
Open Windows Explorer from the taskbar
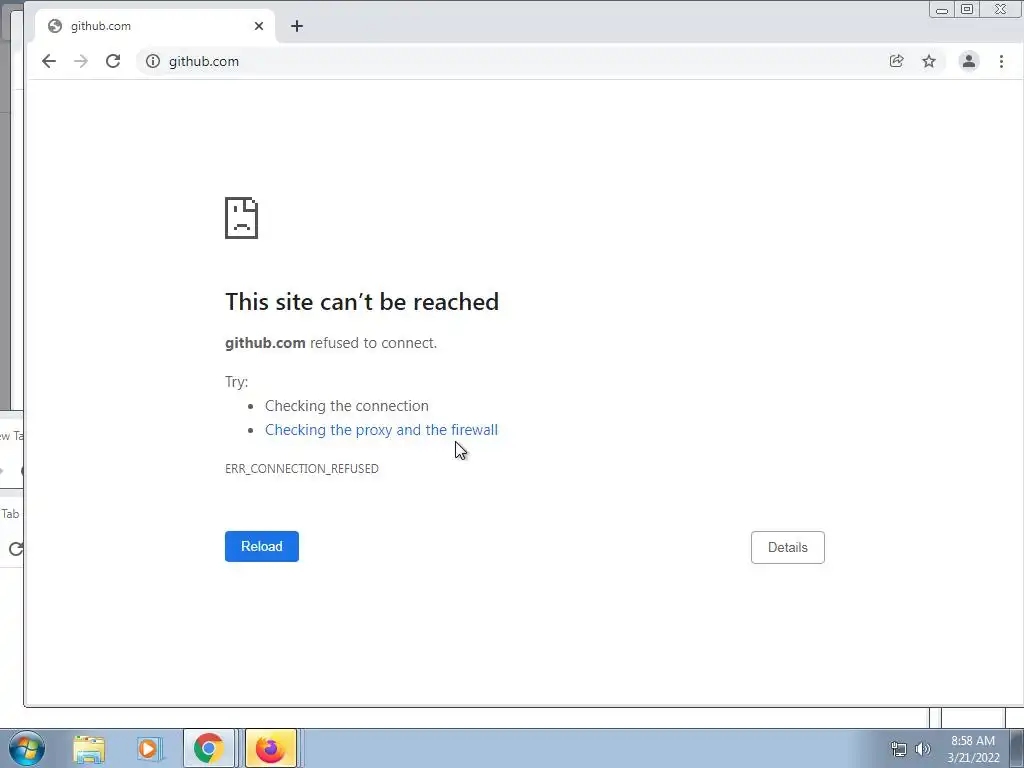89,749
